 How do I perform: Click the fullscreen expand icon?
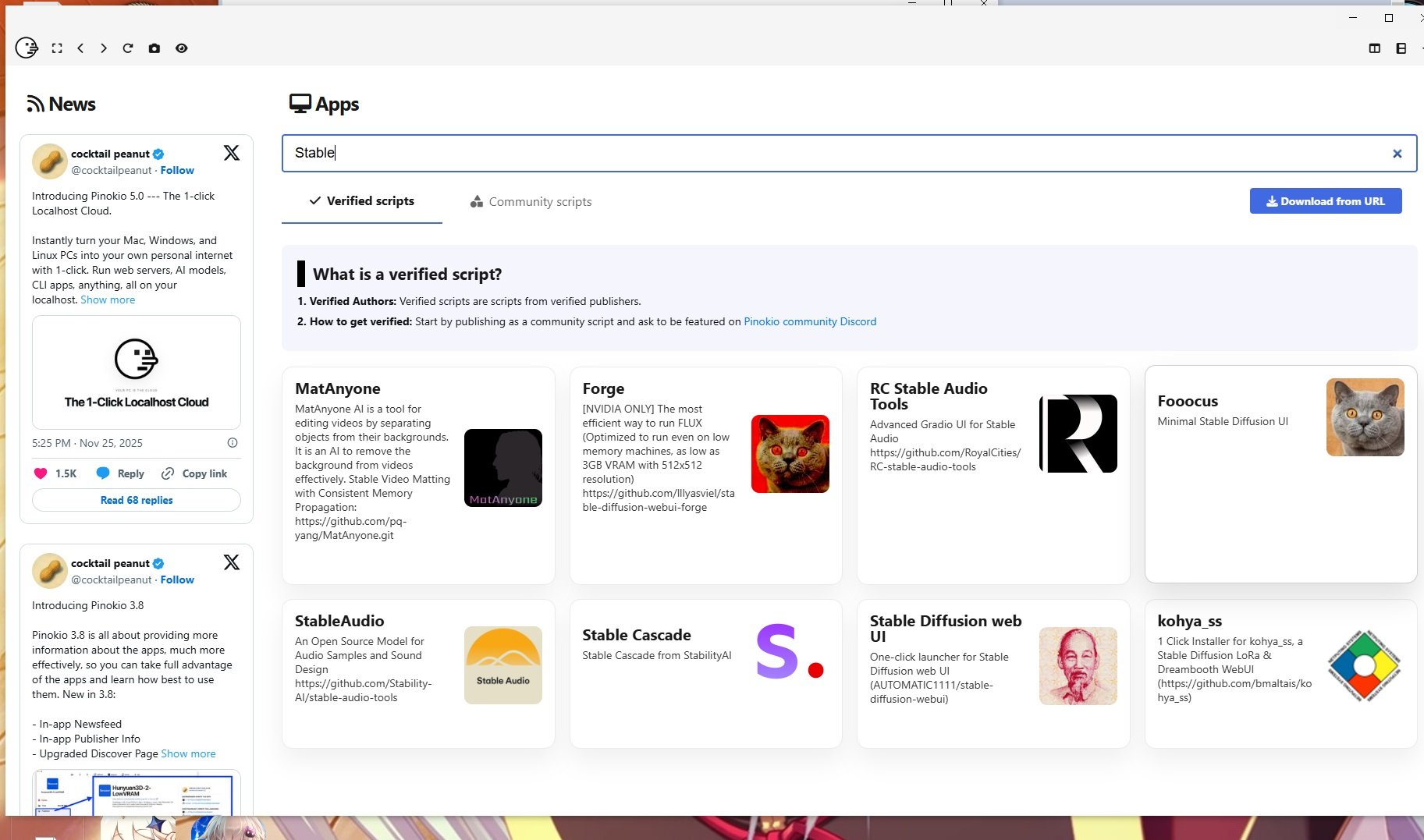point(57,48)
